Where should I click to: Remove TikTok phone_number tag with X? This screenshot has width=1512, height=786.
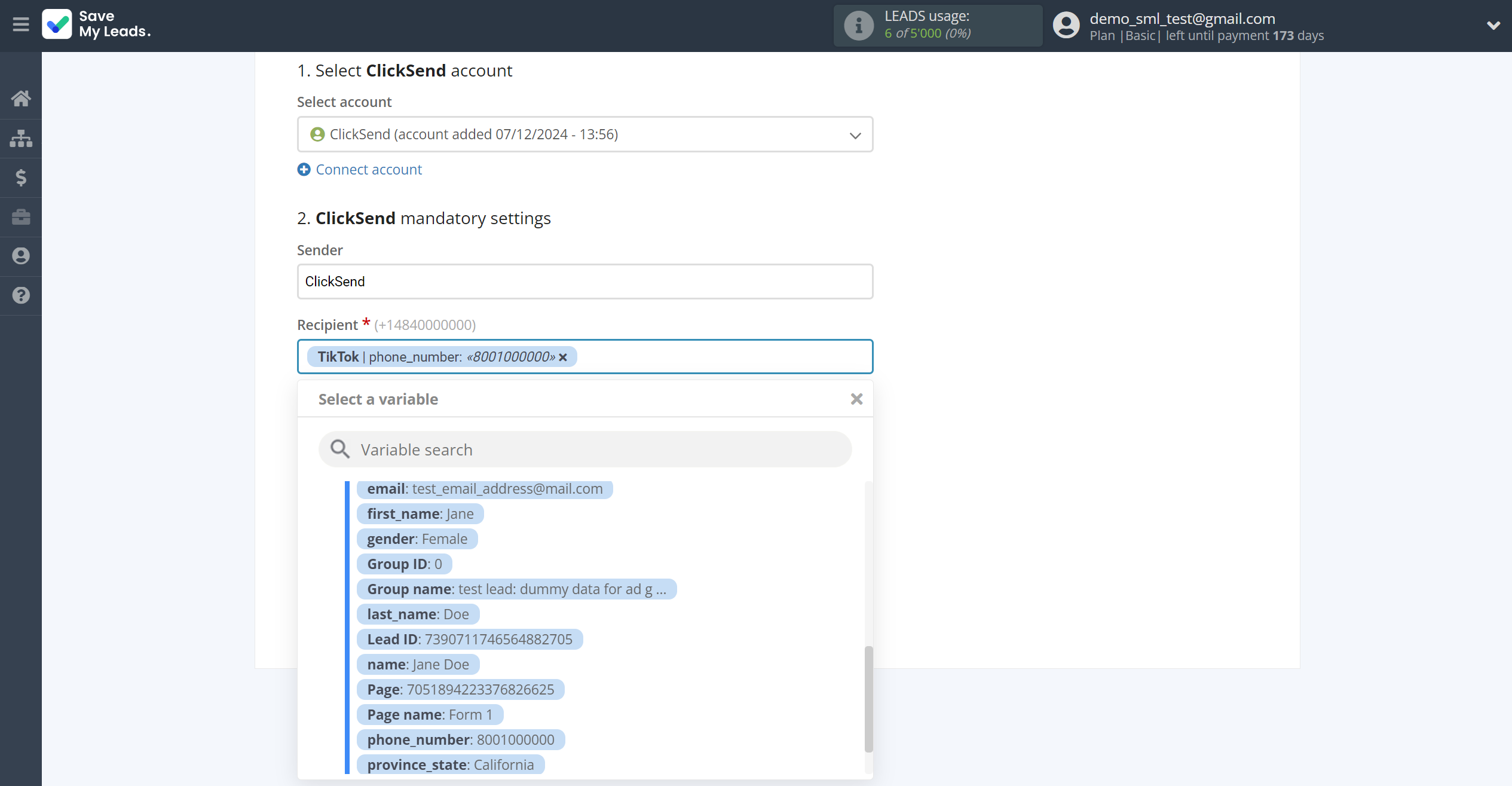click(x=563, y=356)
